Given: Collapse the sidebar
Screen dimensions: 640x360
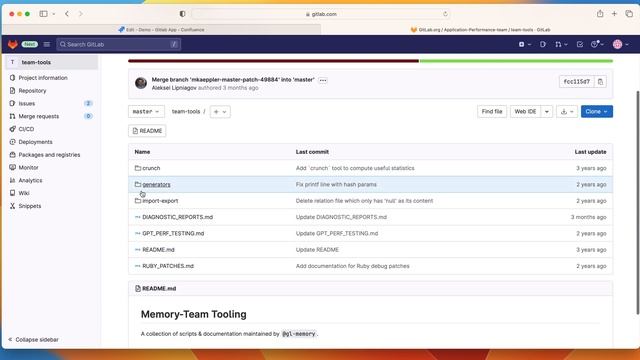Looking at the screenshot, I should [33, 340].
